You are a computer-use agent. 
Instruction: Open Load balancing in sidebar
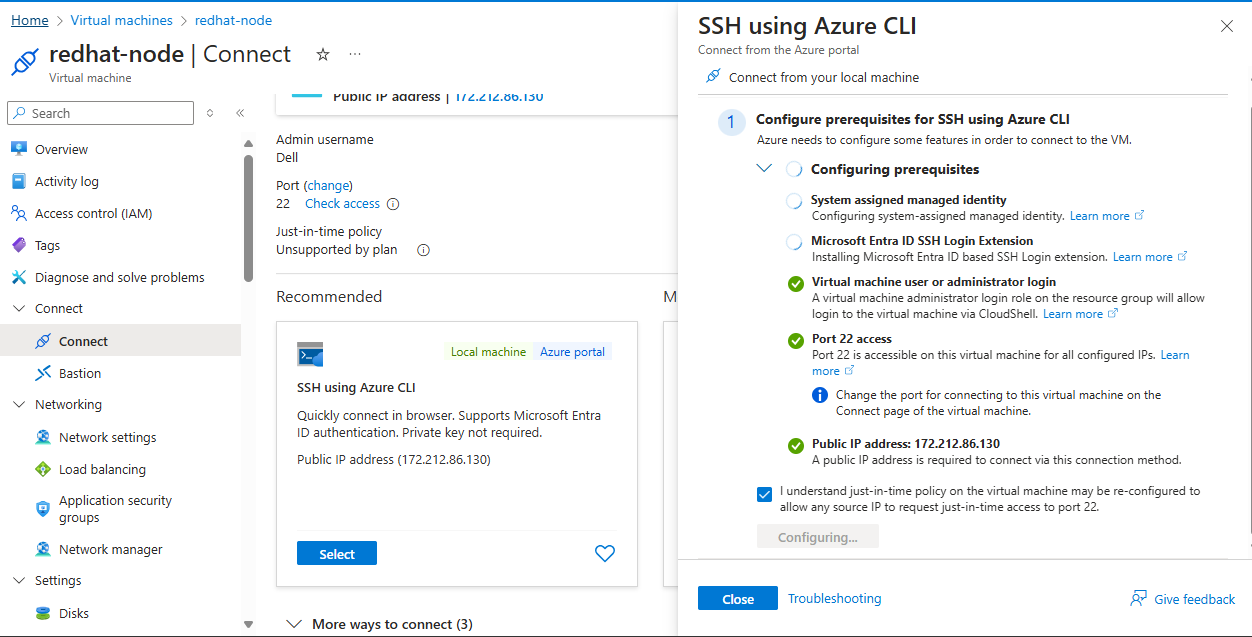(x=102, y=469)
